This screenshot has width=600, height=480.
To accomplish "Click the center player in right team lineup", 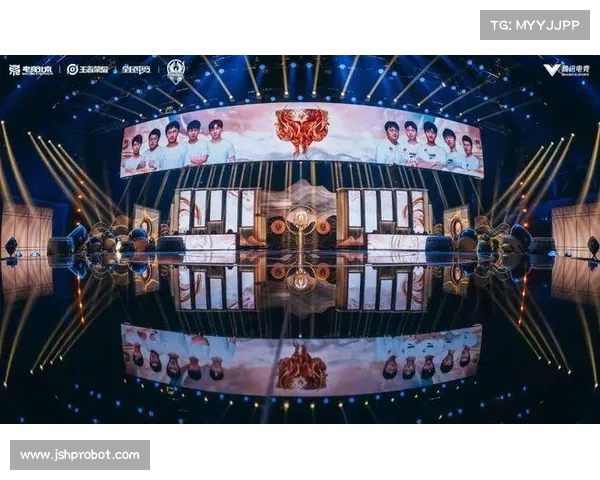I will (430, 145).
